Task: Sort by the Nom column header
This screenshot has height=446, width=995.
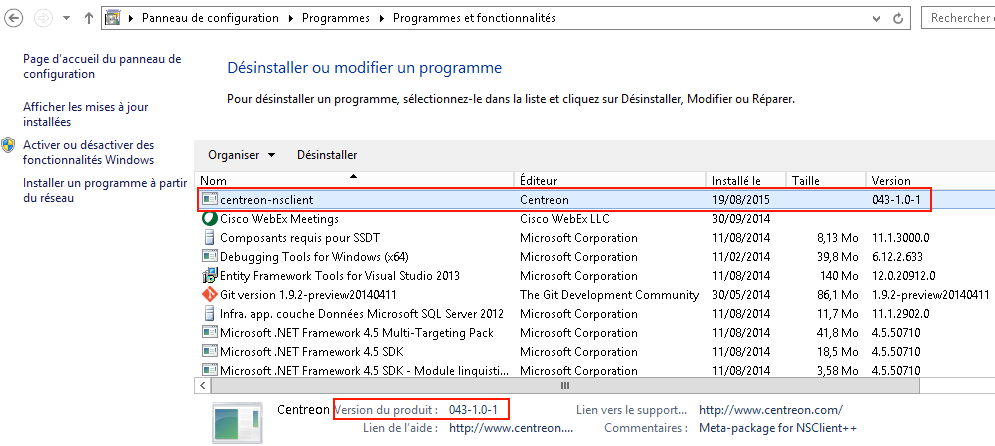Action: 355,180
